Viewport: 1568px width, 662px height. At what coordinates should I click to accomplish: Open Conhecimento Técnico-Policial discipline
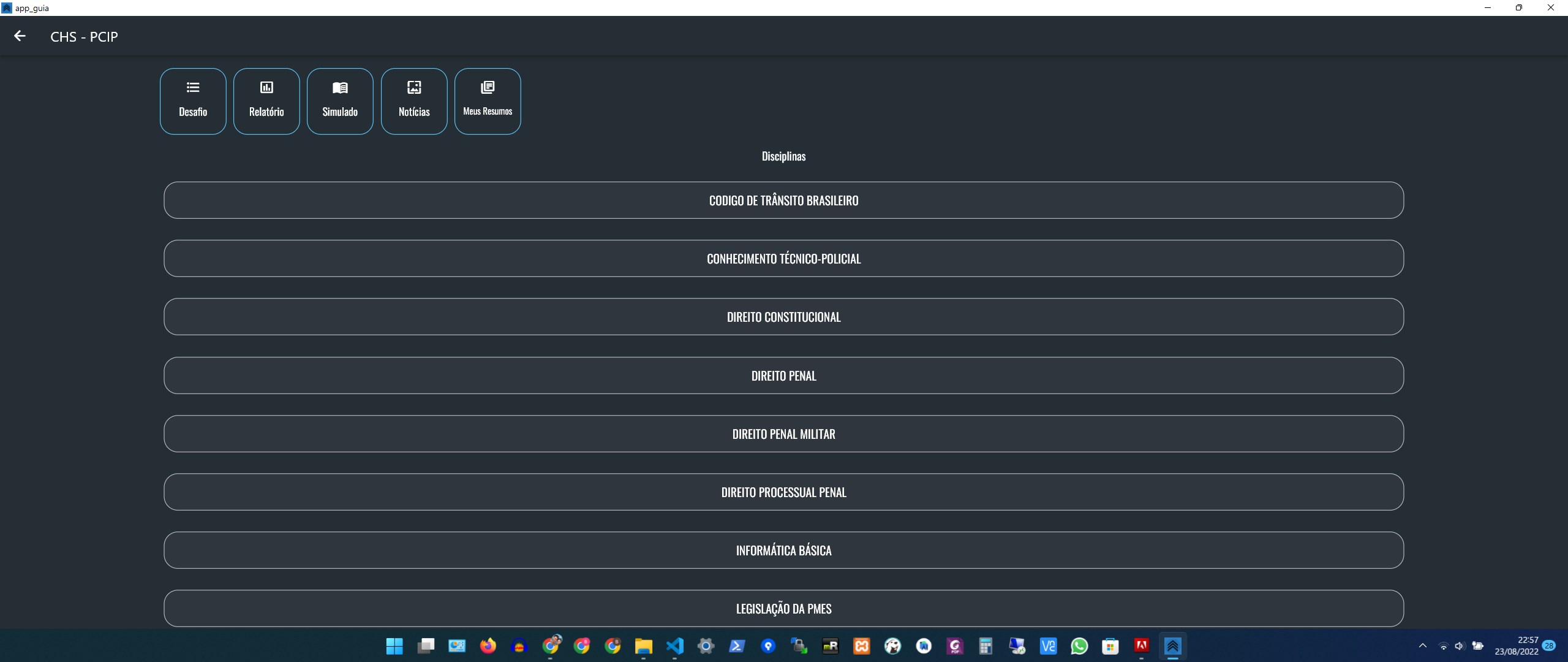coord(783,259)
